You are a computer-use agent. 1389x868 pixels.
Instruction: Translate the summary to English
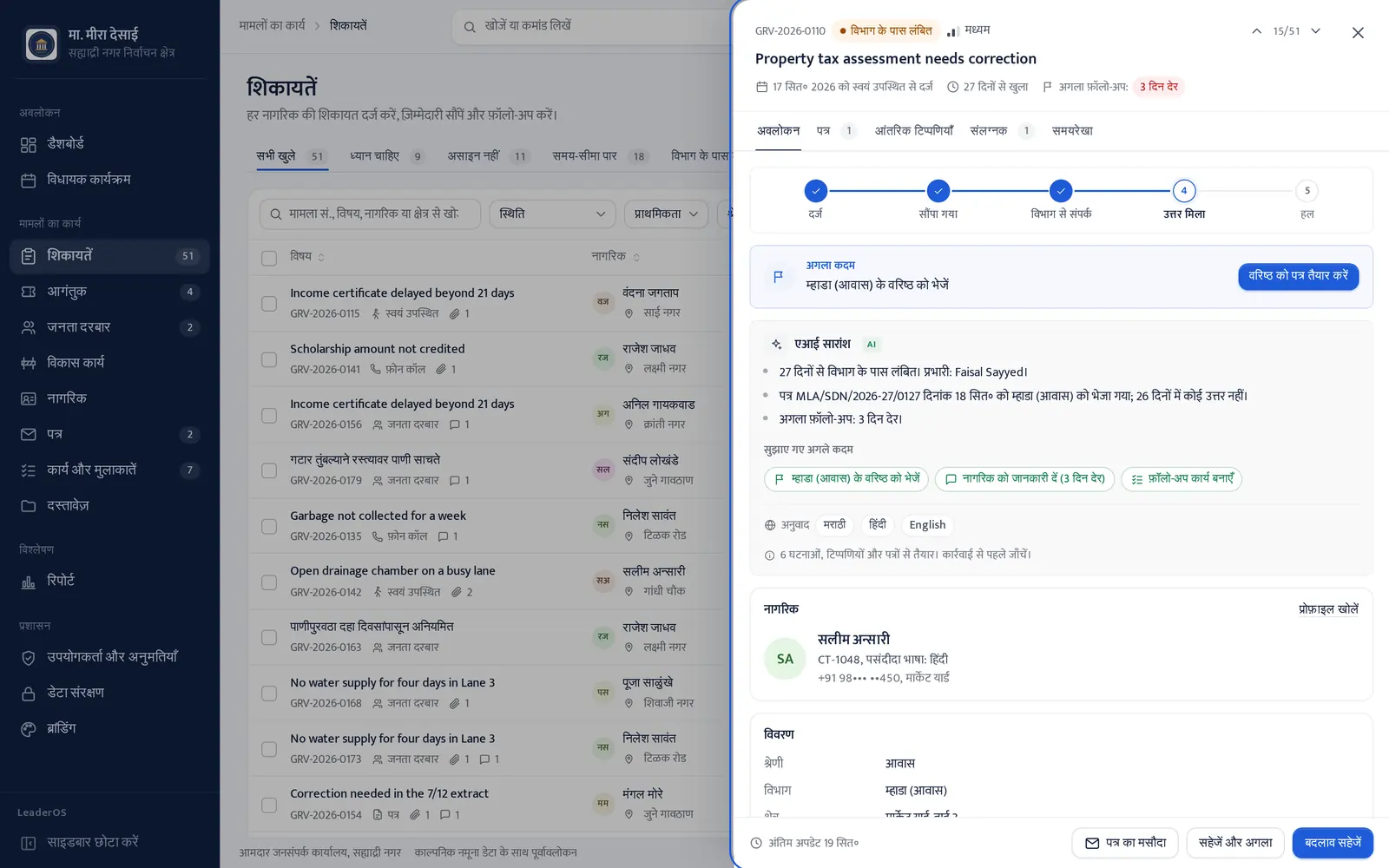click(x=927, y=525)
